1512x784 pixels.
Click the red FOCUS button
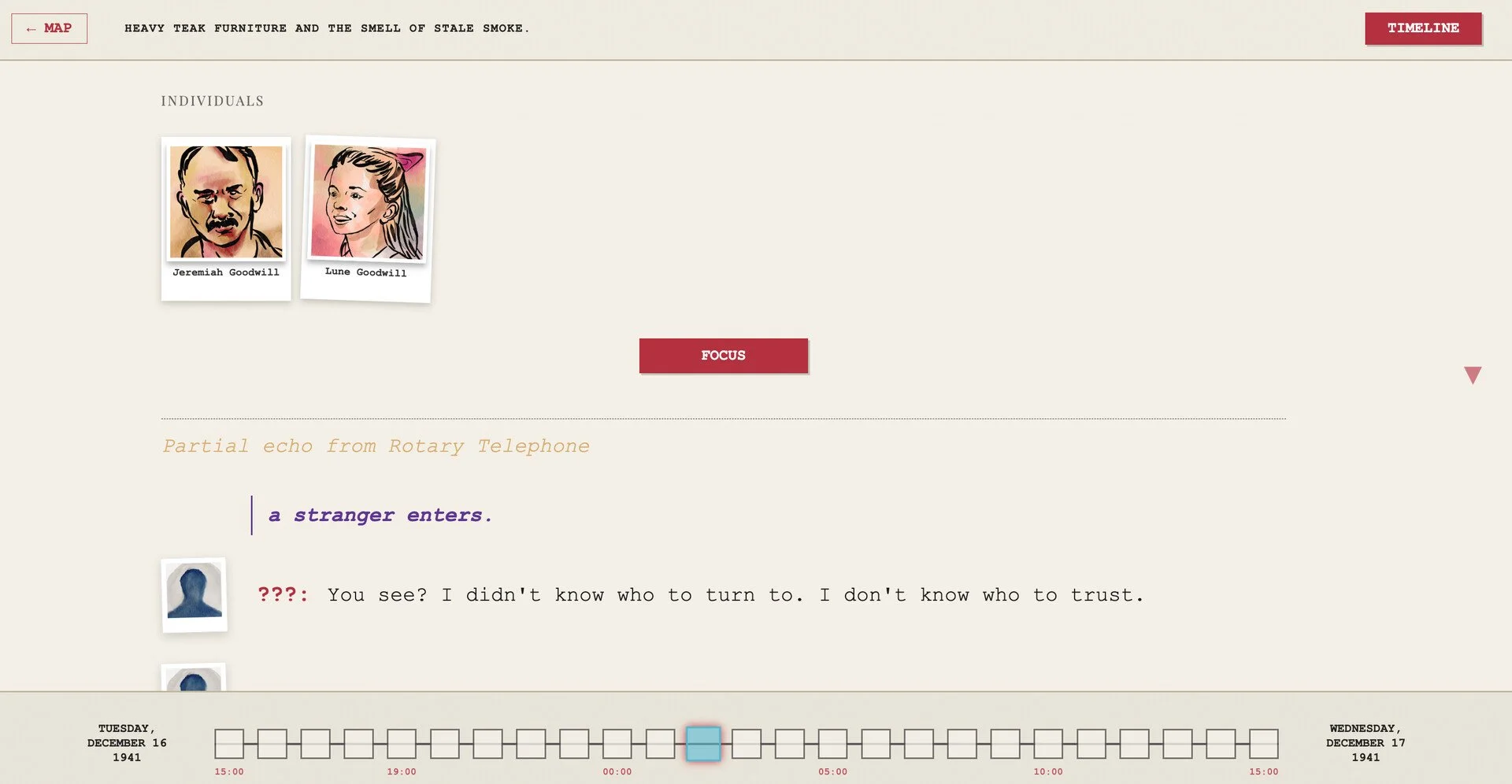coord(723,356)
